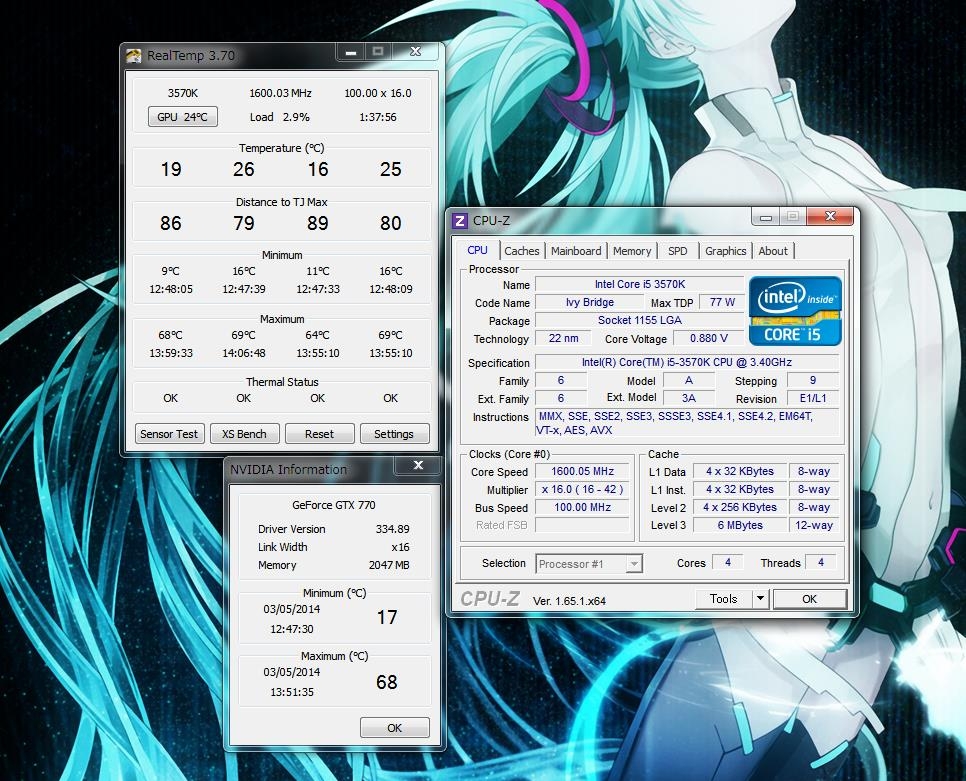The height and width of the screenshot is (781, 966).
Task: Click the '1600.03 MHz' frequency in RealTemp
Action: click(280, 93)
